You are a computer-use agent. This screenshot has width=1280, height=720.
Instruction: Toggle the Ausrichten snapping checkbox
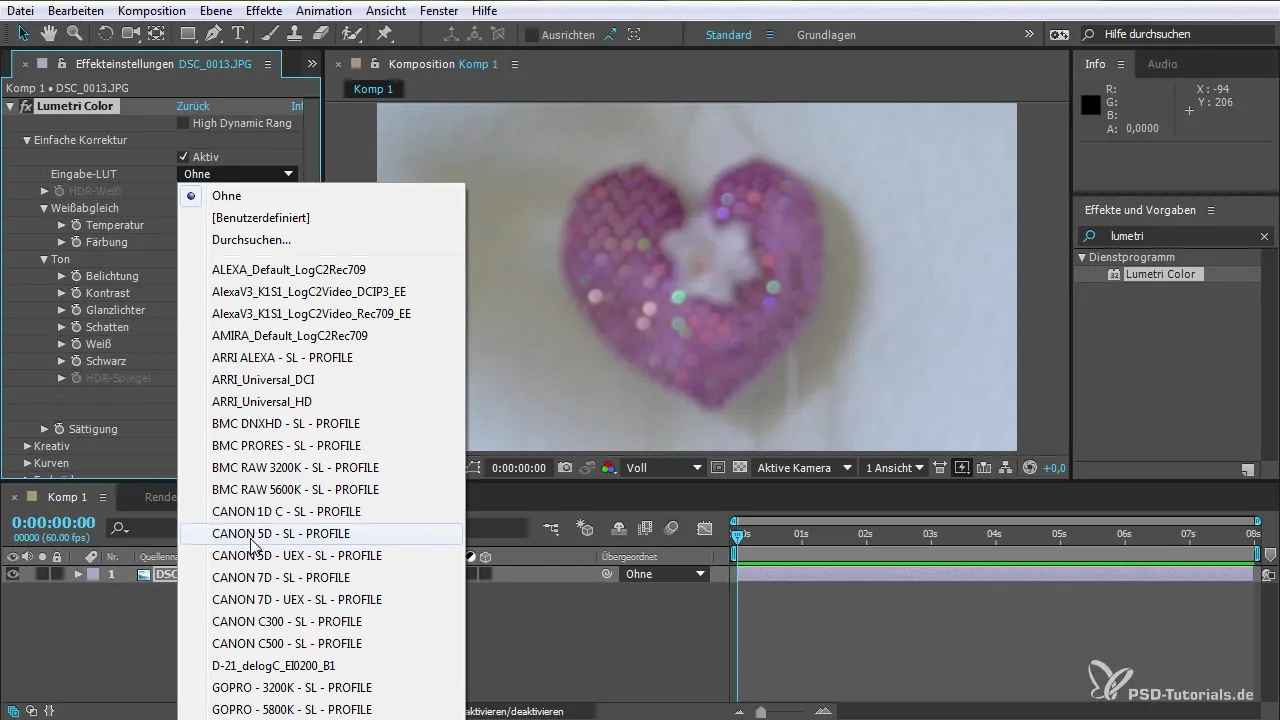point(532,35)
